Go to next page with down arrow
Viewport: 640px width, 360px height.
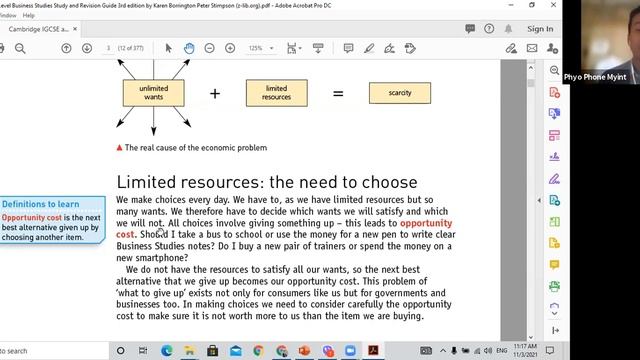87,48
